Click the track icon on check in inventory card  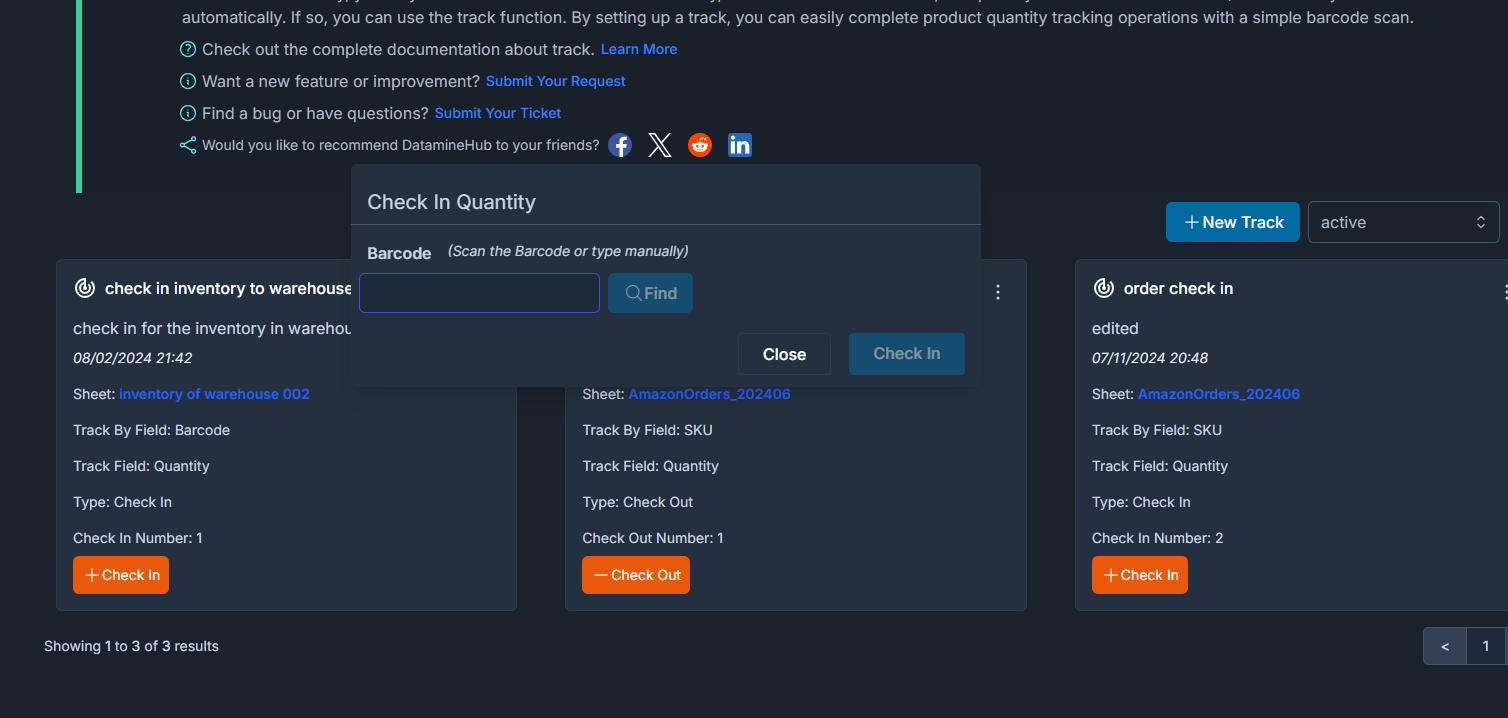pyautogui.click(x=85, y=288)
